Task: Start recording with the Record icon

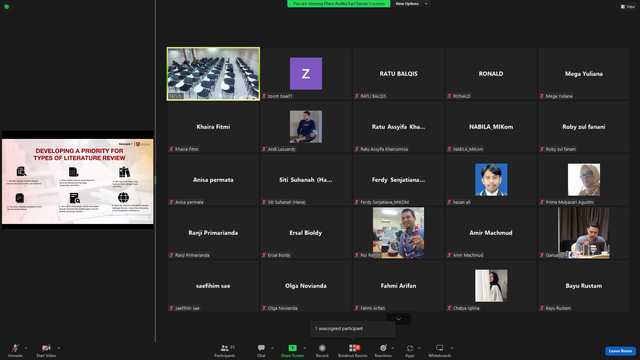Action: coord(322,348)
